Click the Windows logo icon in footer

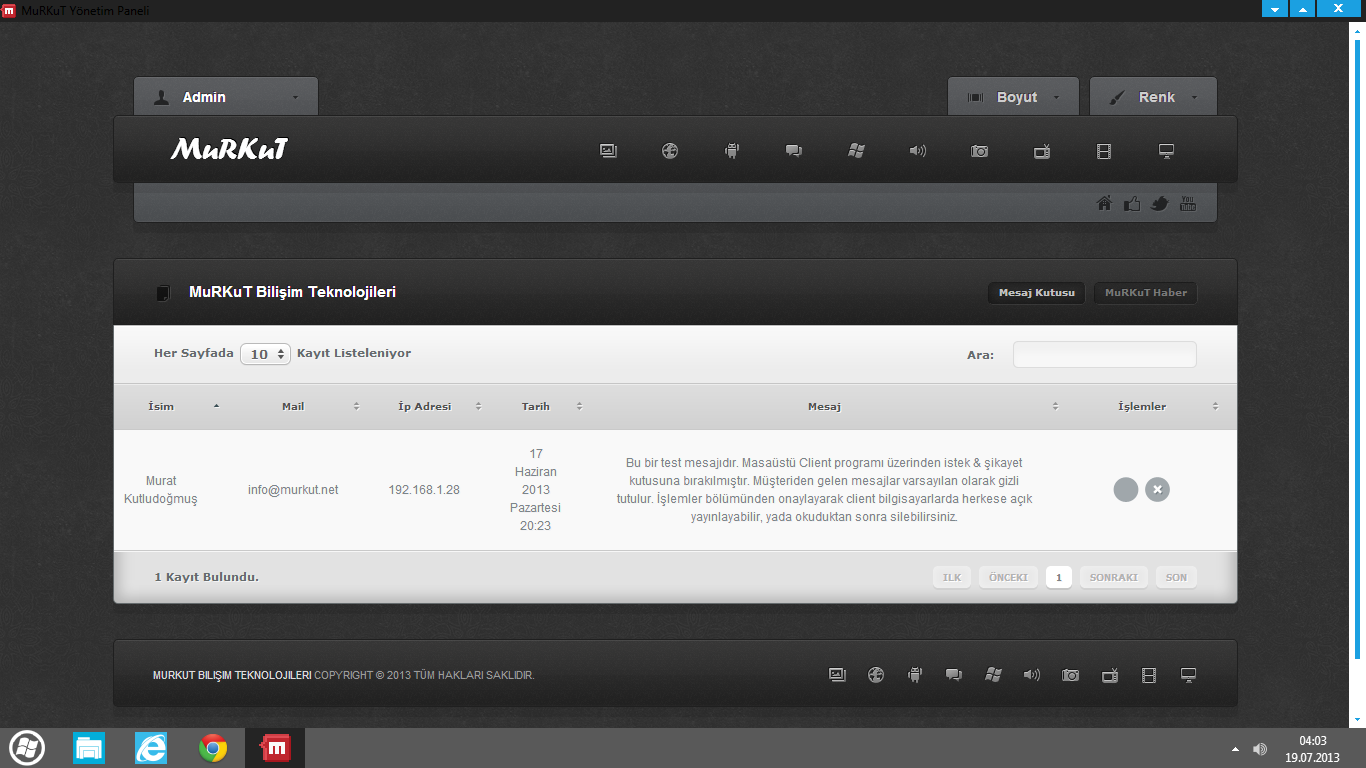tap(993, 675)
